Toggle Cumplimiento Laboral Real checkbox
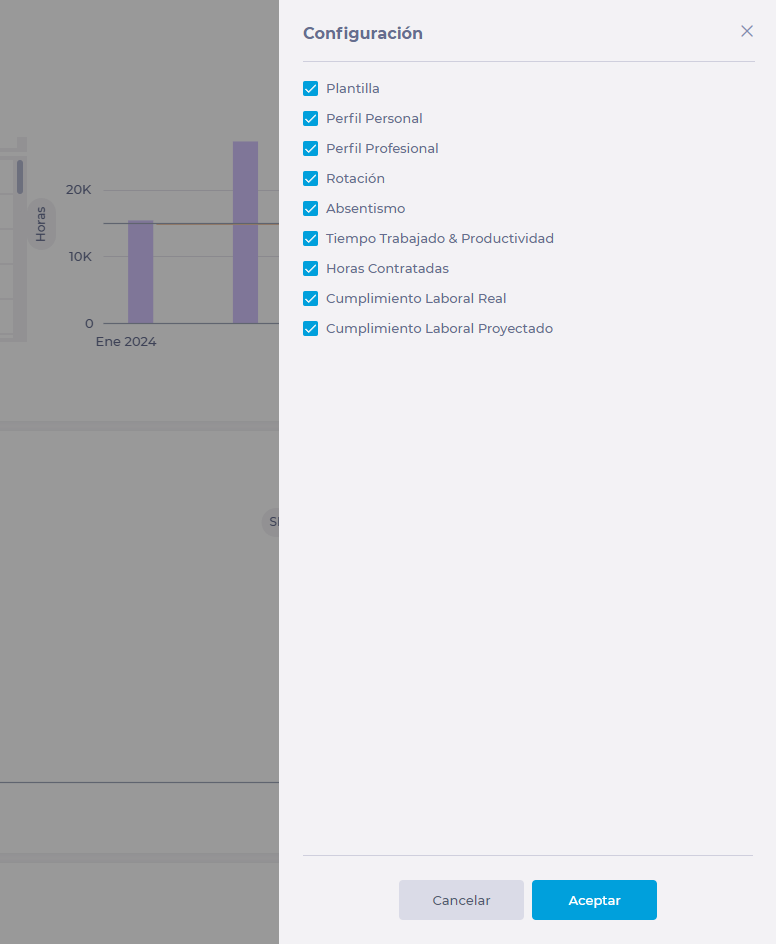The image size is (776, 944). 310,299
